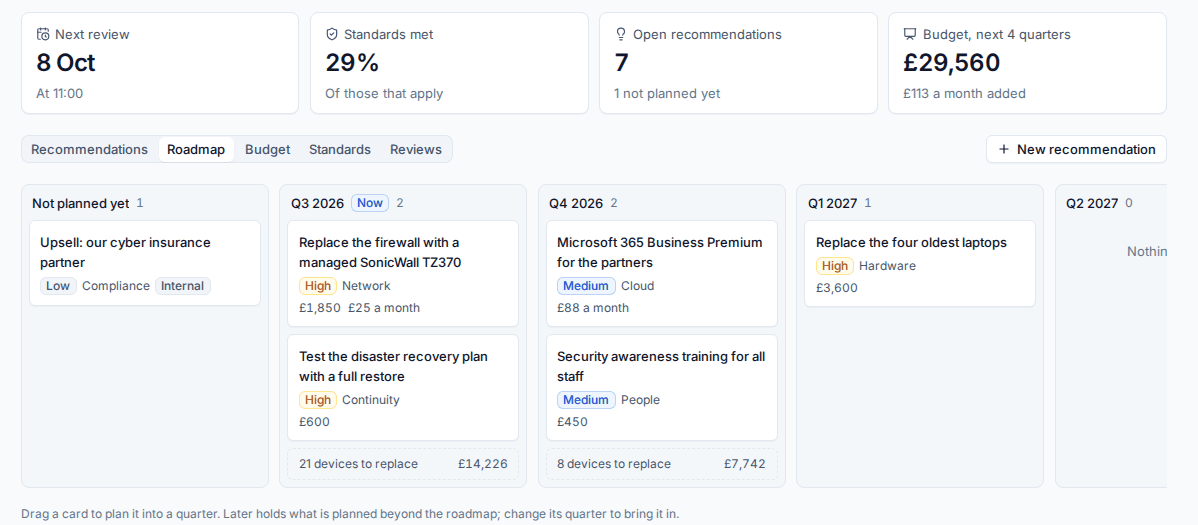Click the £113 a month added text
This screenshot has height=525, width=1198.
[964, 94]
